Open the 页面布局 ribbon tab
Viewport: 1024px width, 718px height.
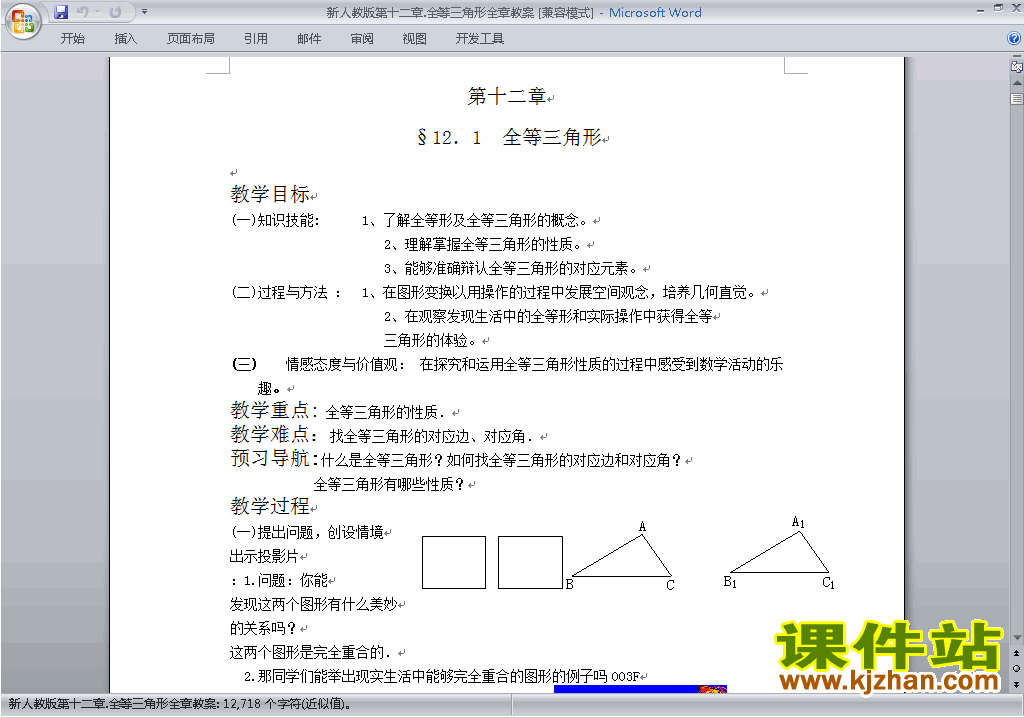[x=191, y=39]
